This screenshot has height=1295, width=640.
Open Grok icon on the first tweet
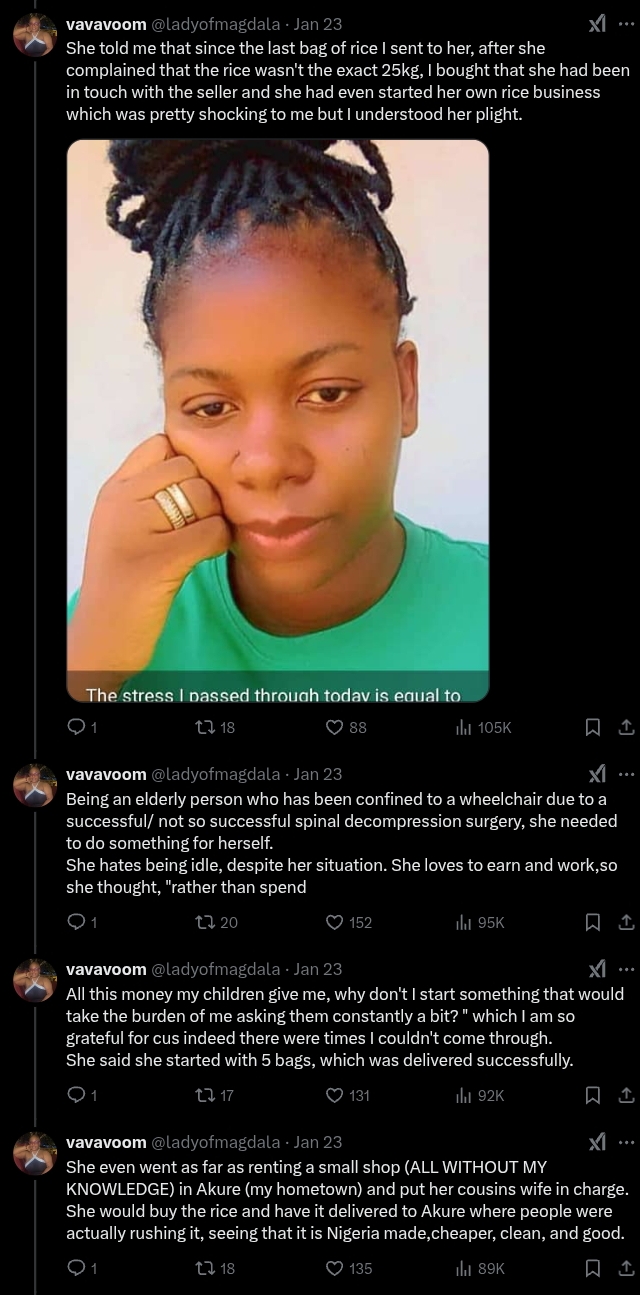pos(597,24)
